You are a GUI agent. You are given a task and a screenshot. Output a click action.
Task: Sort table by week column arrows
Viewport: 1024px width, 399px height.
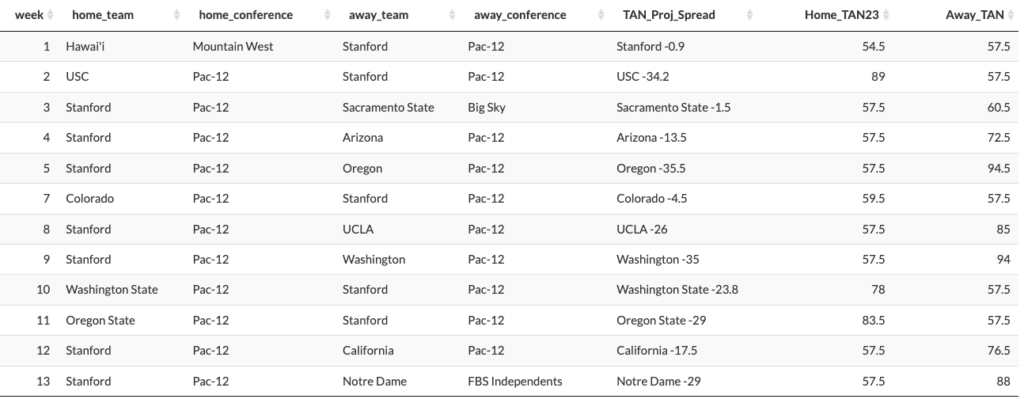51,15
